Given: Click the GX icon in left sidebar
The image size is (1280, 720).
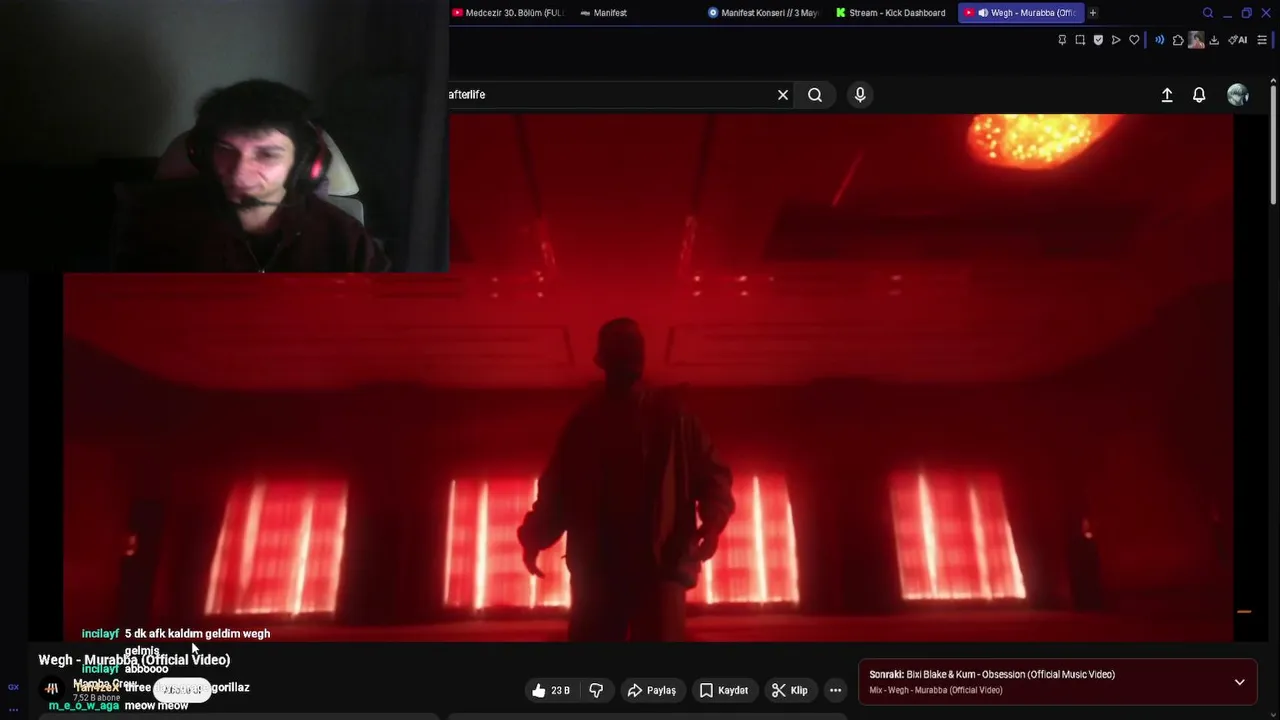Looking at the screenshot, I should click(x=13, y=687).
